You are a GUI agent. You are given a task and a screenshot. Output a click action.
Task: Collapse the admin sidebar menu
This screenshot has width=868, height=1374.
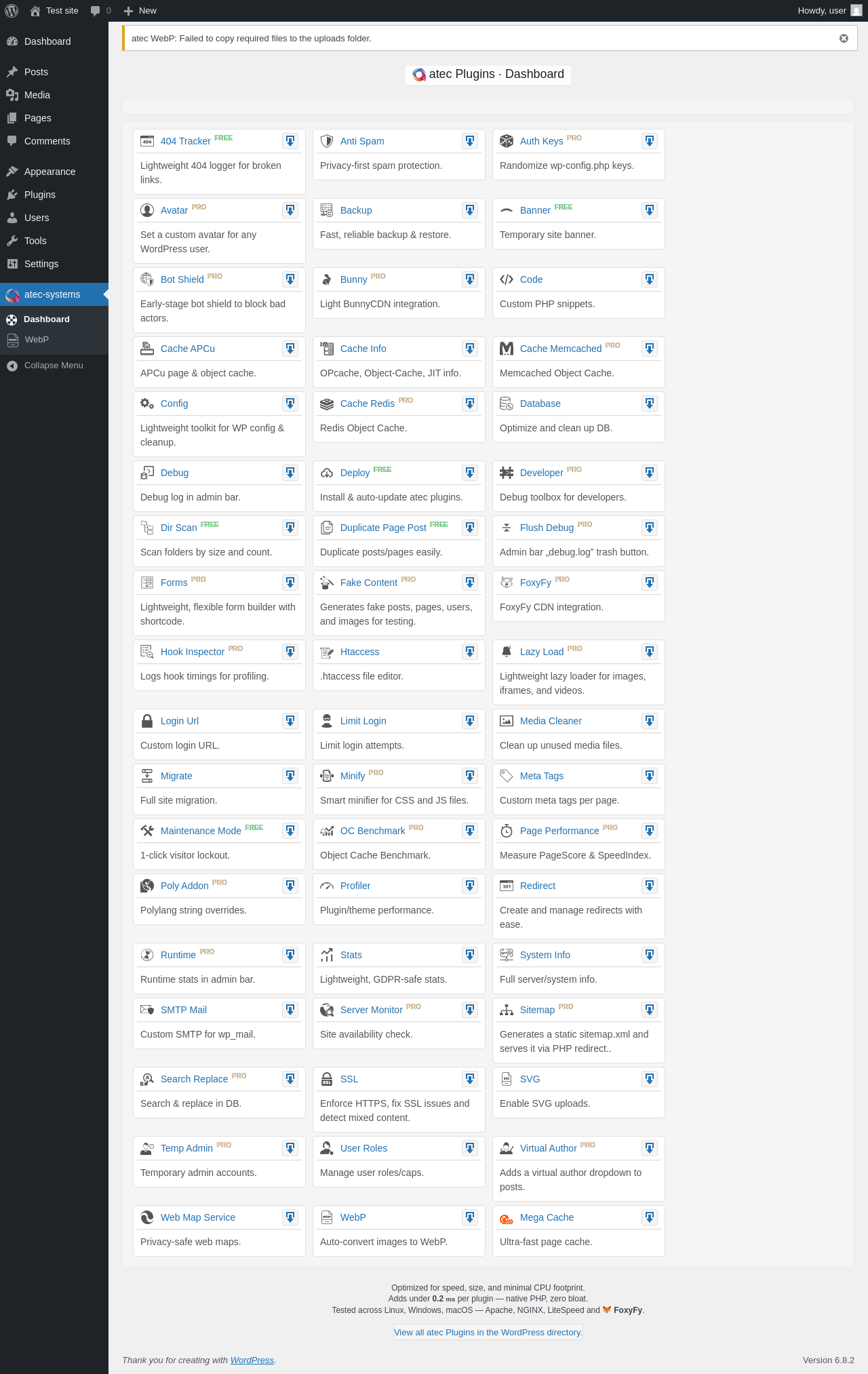click(x=54, y=366)
